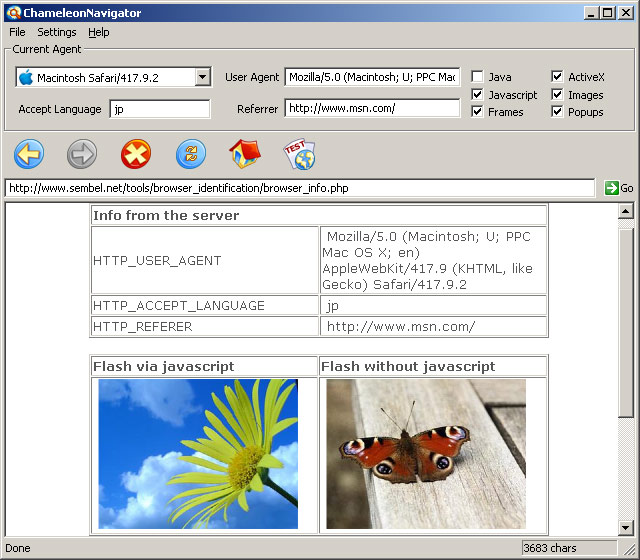
Task: Click the Test browser globe icon
Action: click(x=299, y=154)
